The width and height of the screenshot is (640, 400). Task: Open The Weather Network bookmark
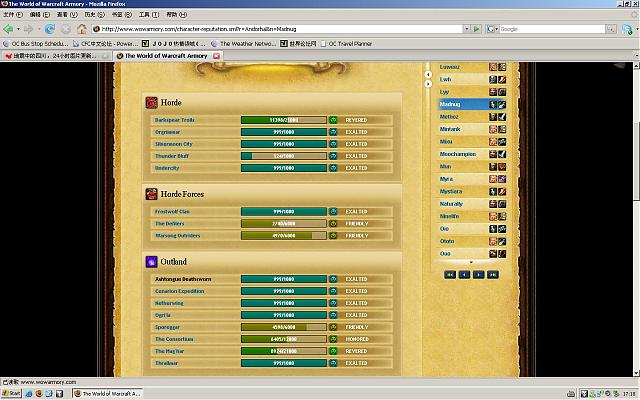[244, 44]
